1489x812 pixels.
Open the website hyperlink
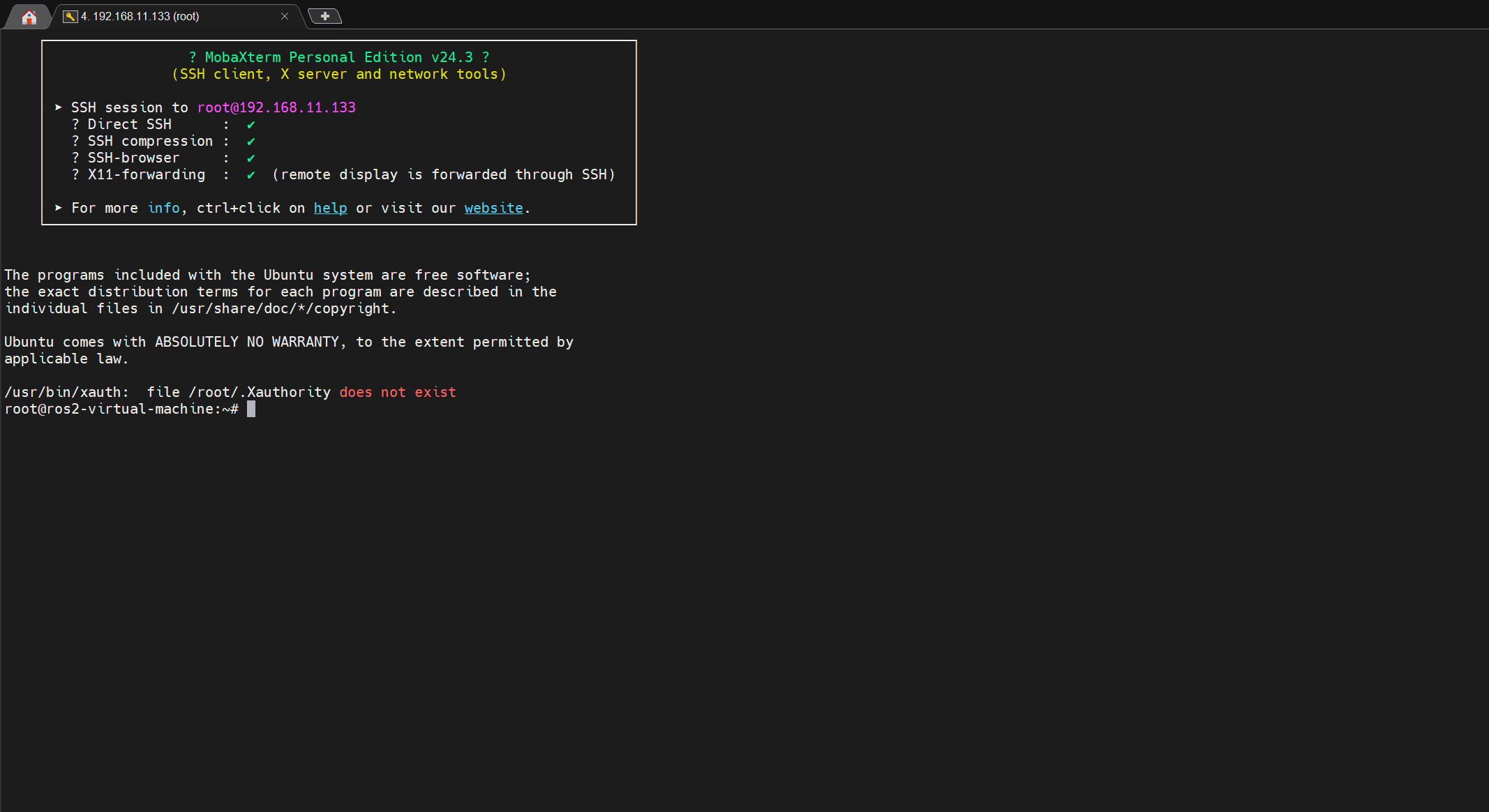point(493,208)
